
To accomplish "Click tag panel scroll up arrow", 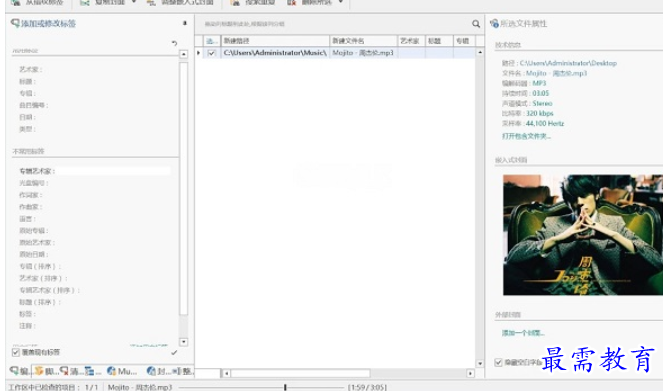I will (x=184, y=54).
